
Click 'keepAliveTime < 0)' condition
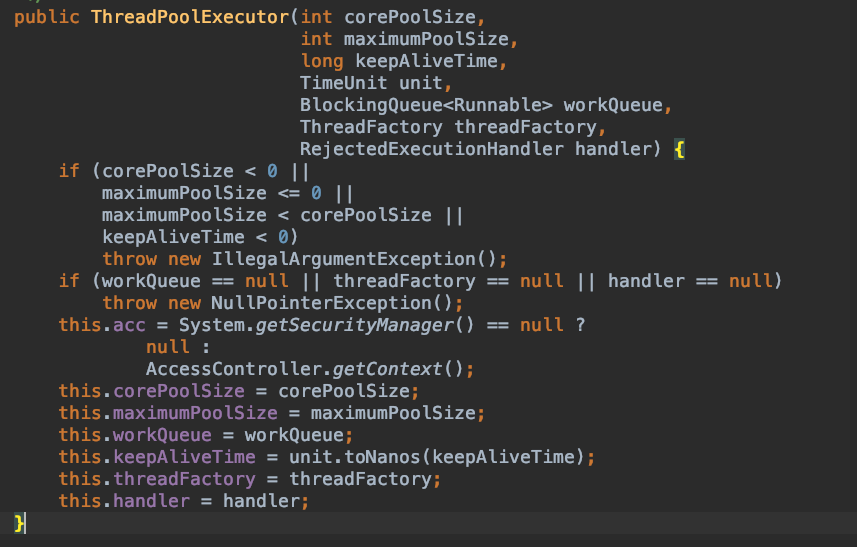(x=200, y=237)
